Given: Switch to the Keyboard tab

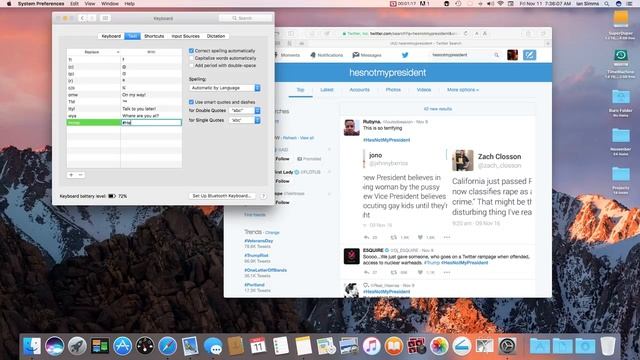Looking at the screenshot, I should (x=111, y=36).
